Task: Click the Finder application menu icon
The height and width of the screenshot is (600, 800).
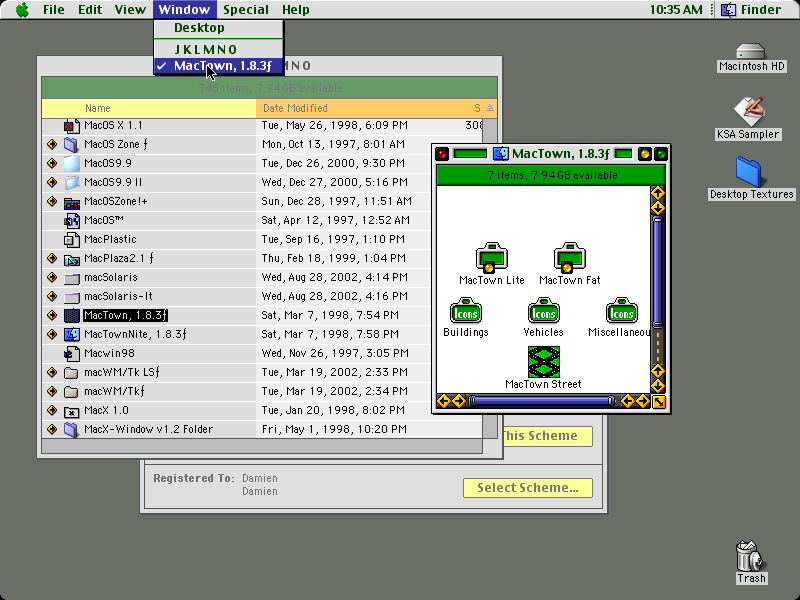Action: tap(729, 9)
